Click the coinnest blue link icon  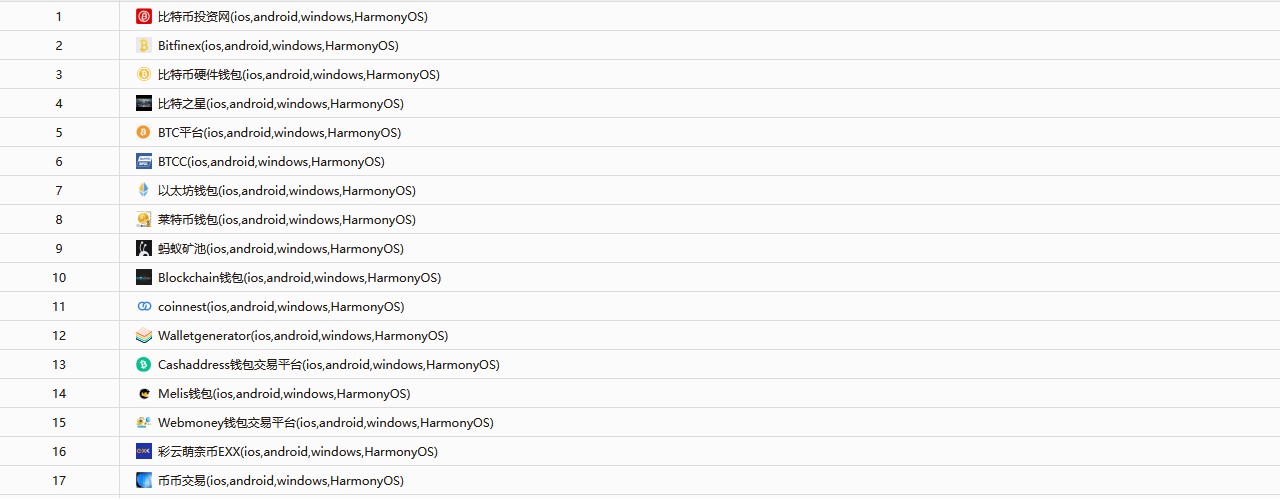tap(143, 307)
